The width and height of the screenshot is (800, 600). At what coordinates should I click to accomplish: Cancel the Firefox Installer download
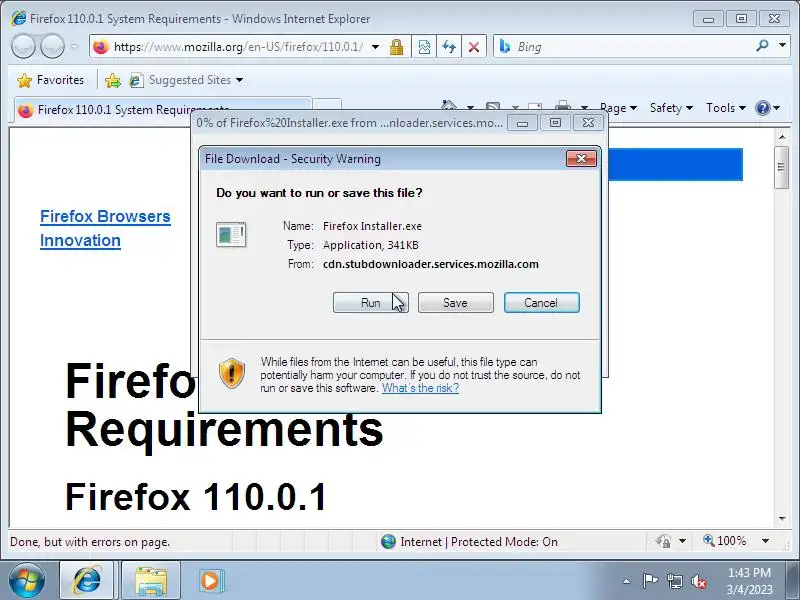pyautogui.click(x=541, y=303)
